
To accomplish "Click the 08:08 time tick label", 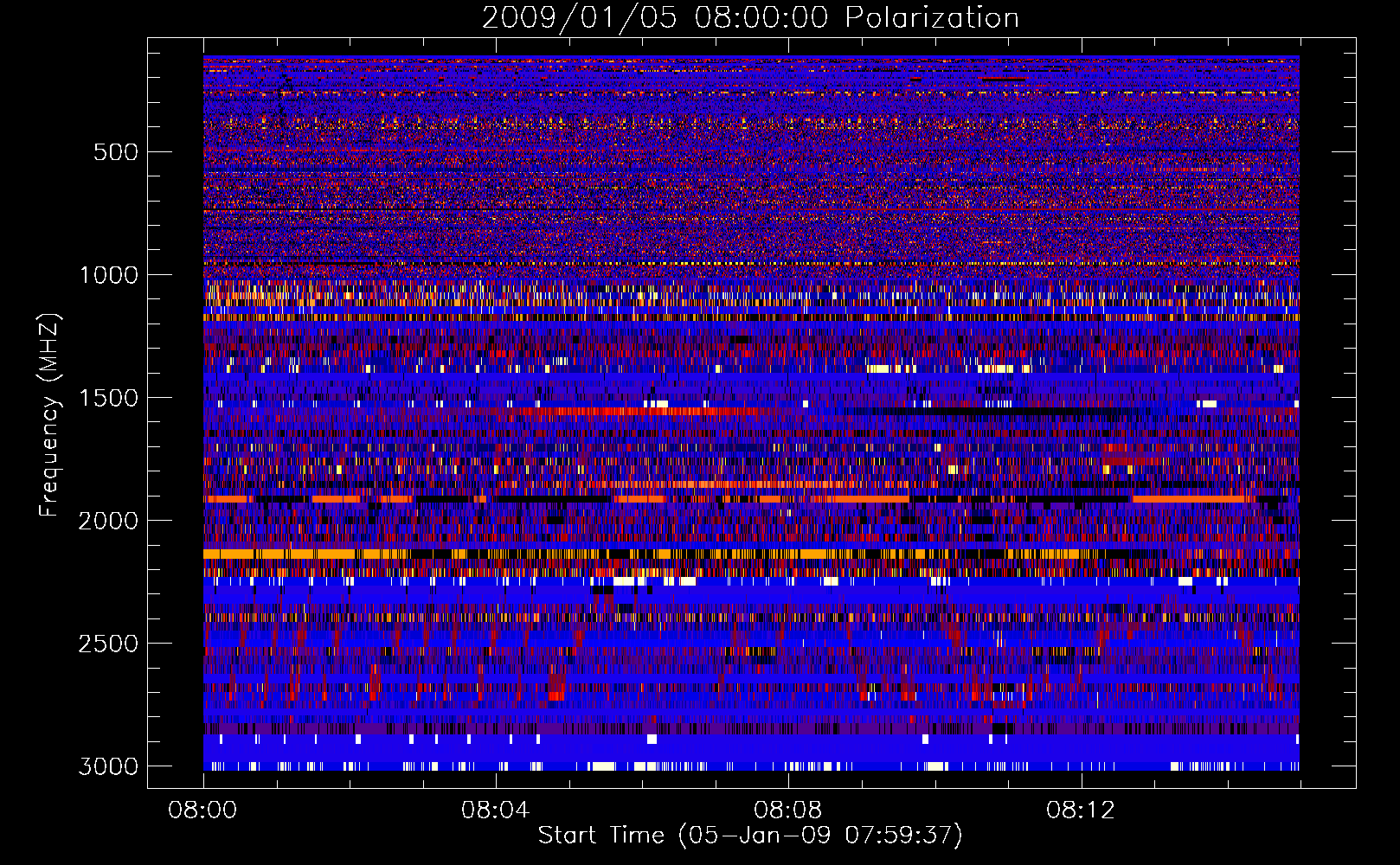I will click(787, 811).
